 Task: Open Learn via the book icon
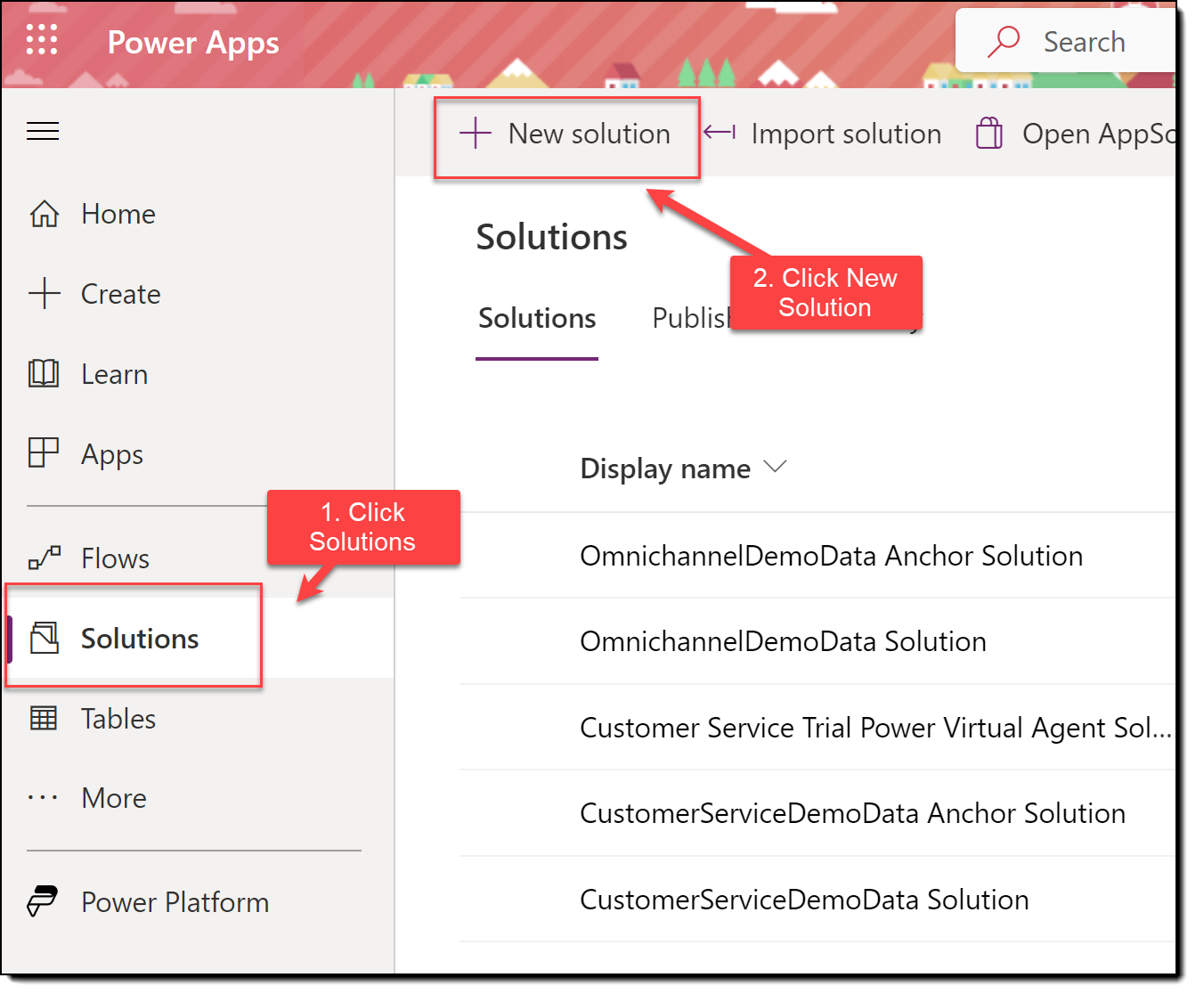point(43,374)
